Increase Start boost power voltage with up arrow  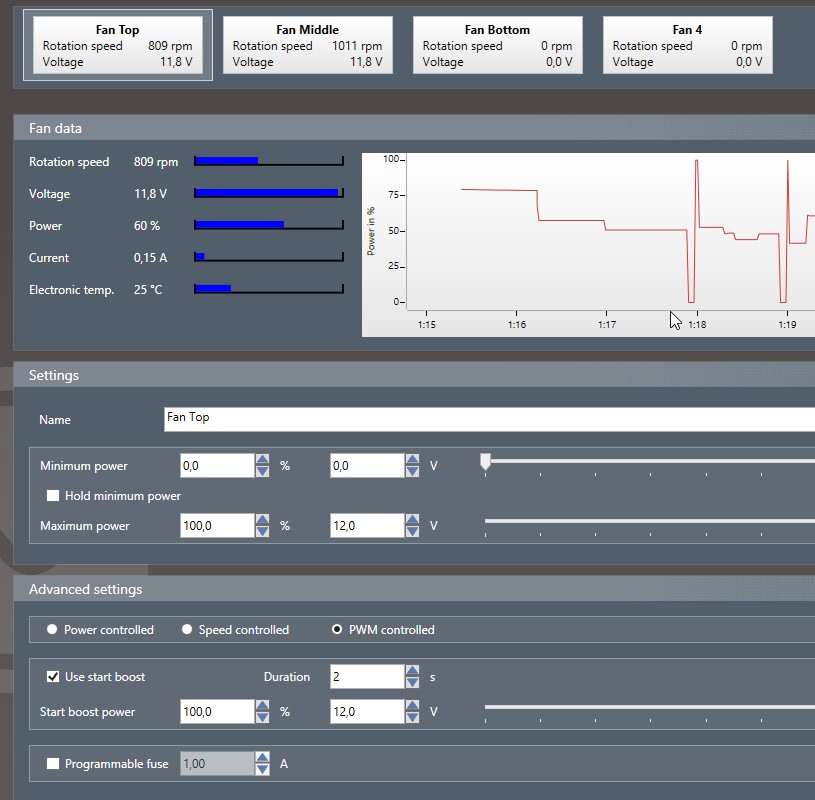click(413, 705)
